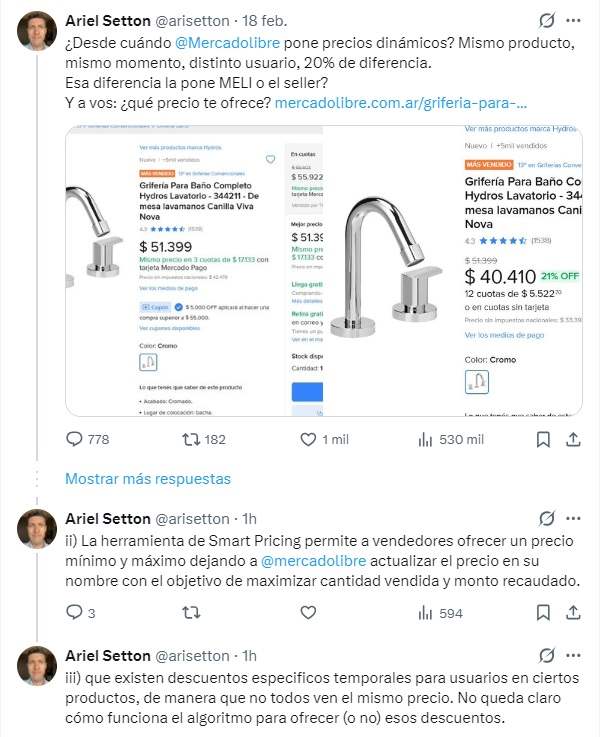601x737 pixels.
Task: Open the right product image showing $40.410
Action: (x=455, y=270)
